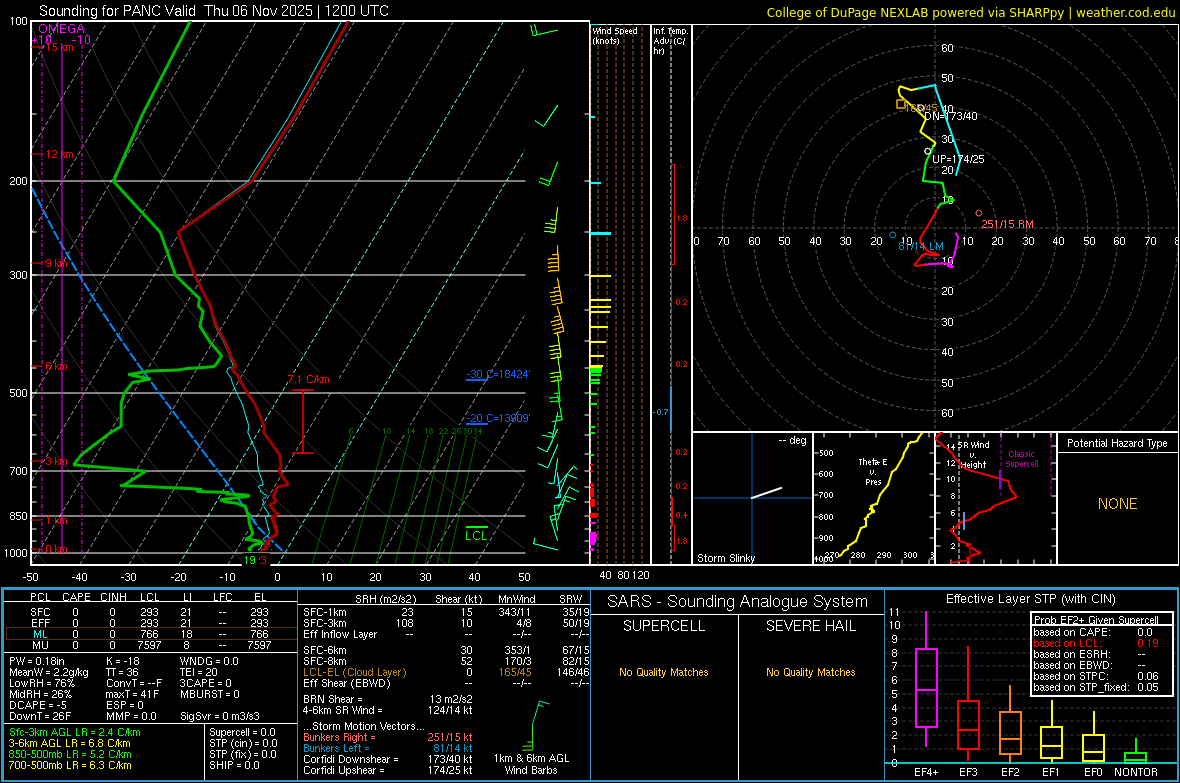Screen dimensions: 1180x783
Task: Click the 'K = -18' index value
Action: click(123, 661)
